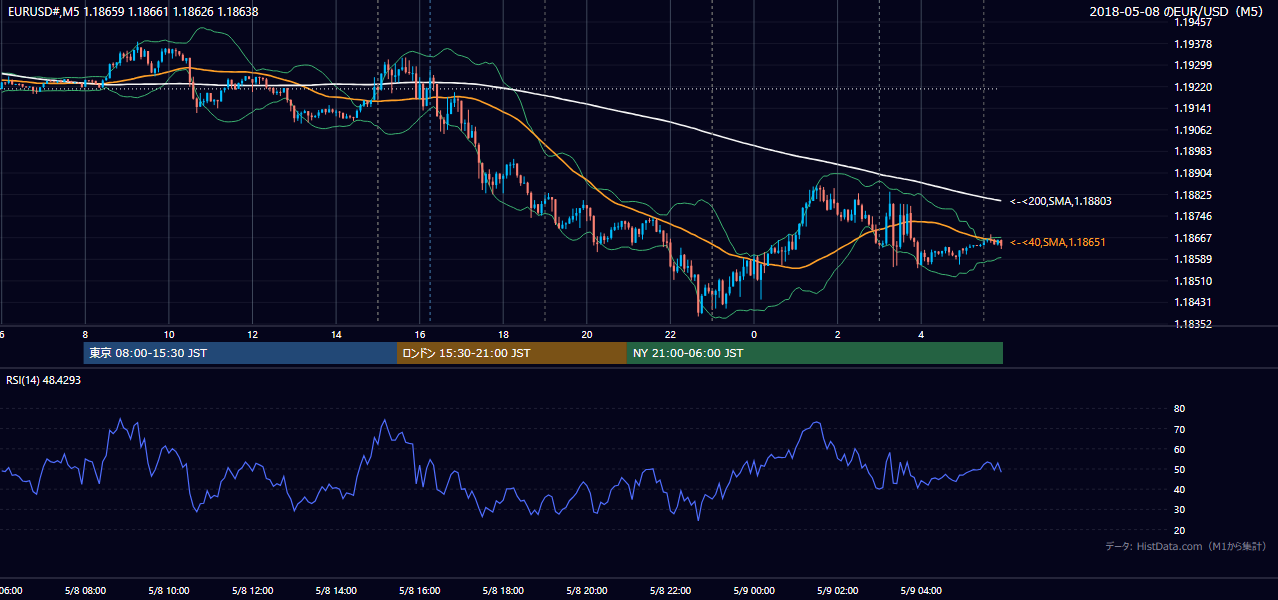The width and height of the screenshot is (1278, 600).
Task: Click price axis value 1.18667
Action: [x=1192, y=238]
